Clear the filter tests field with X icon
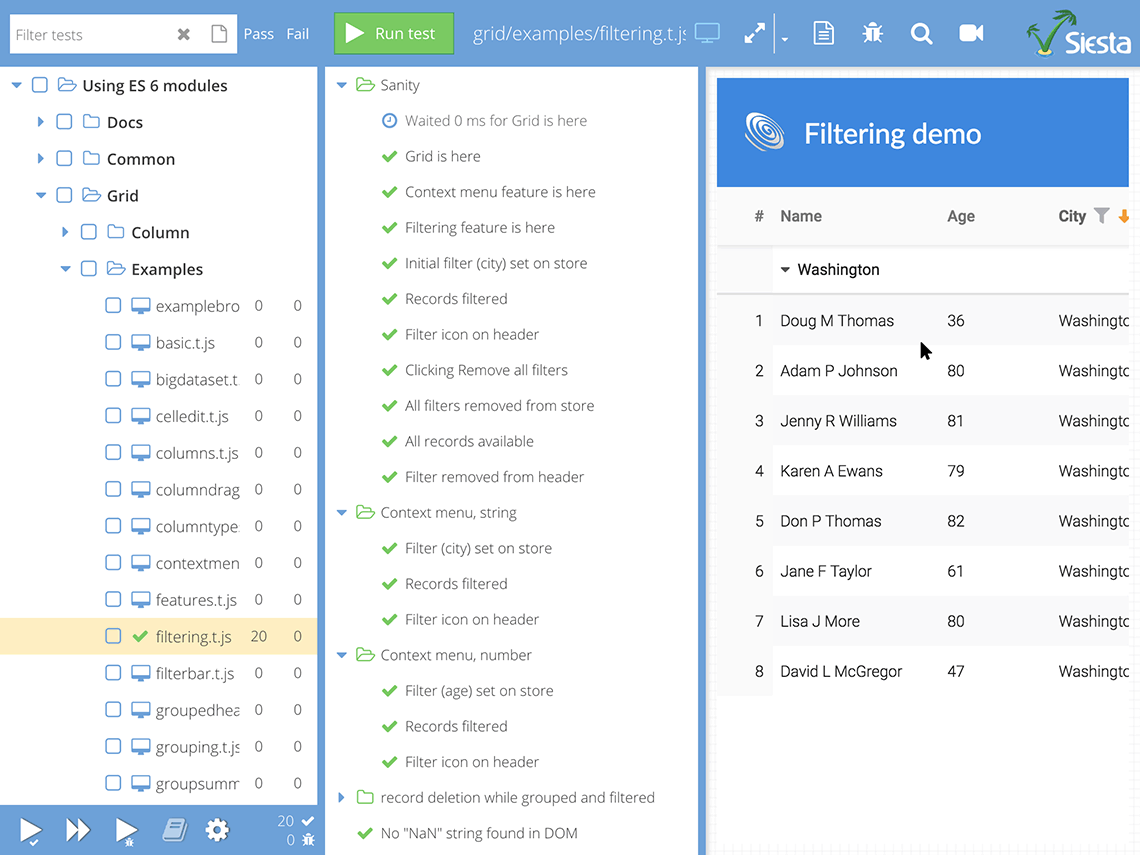Screen dimensions: 1140x855 (x=184, y=34)
